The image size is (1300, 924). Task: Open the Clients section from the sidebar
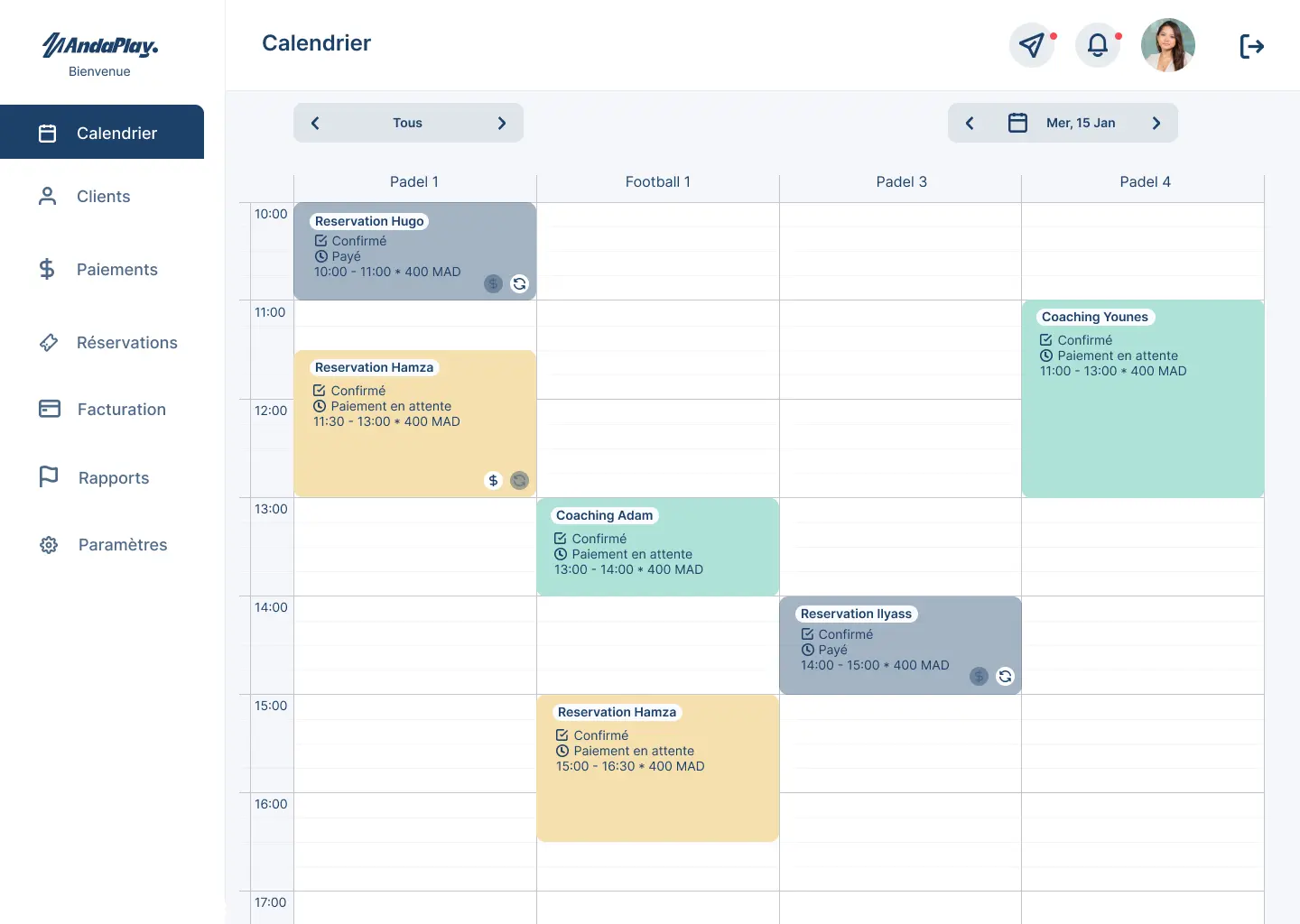pyautogui.click(x=103, y=197)
